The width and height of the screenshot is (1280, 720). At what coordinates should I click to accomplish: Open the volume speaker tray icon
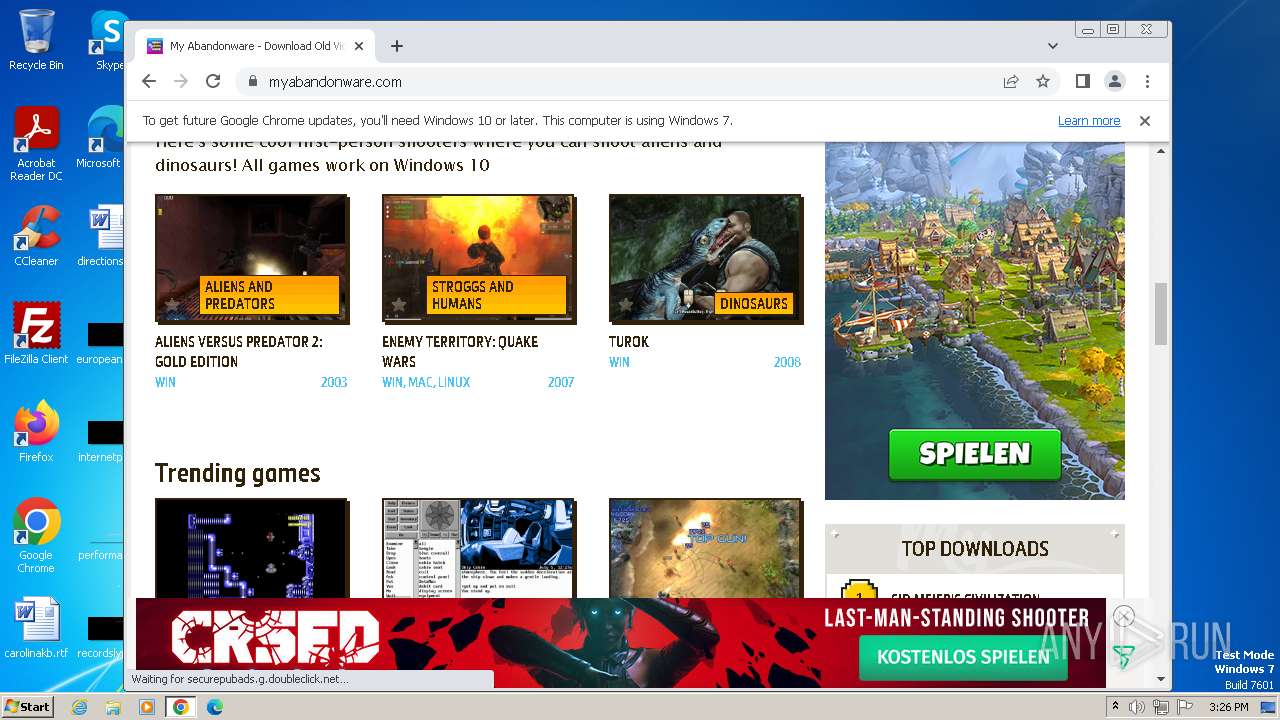pos(1138,707)
